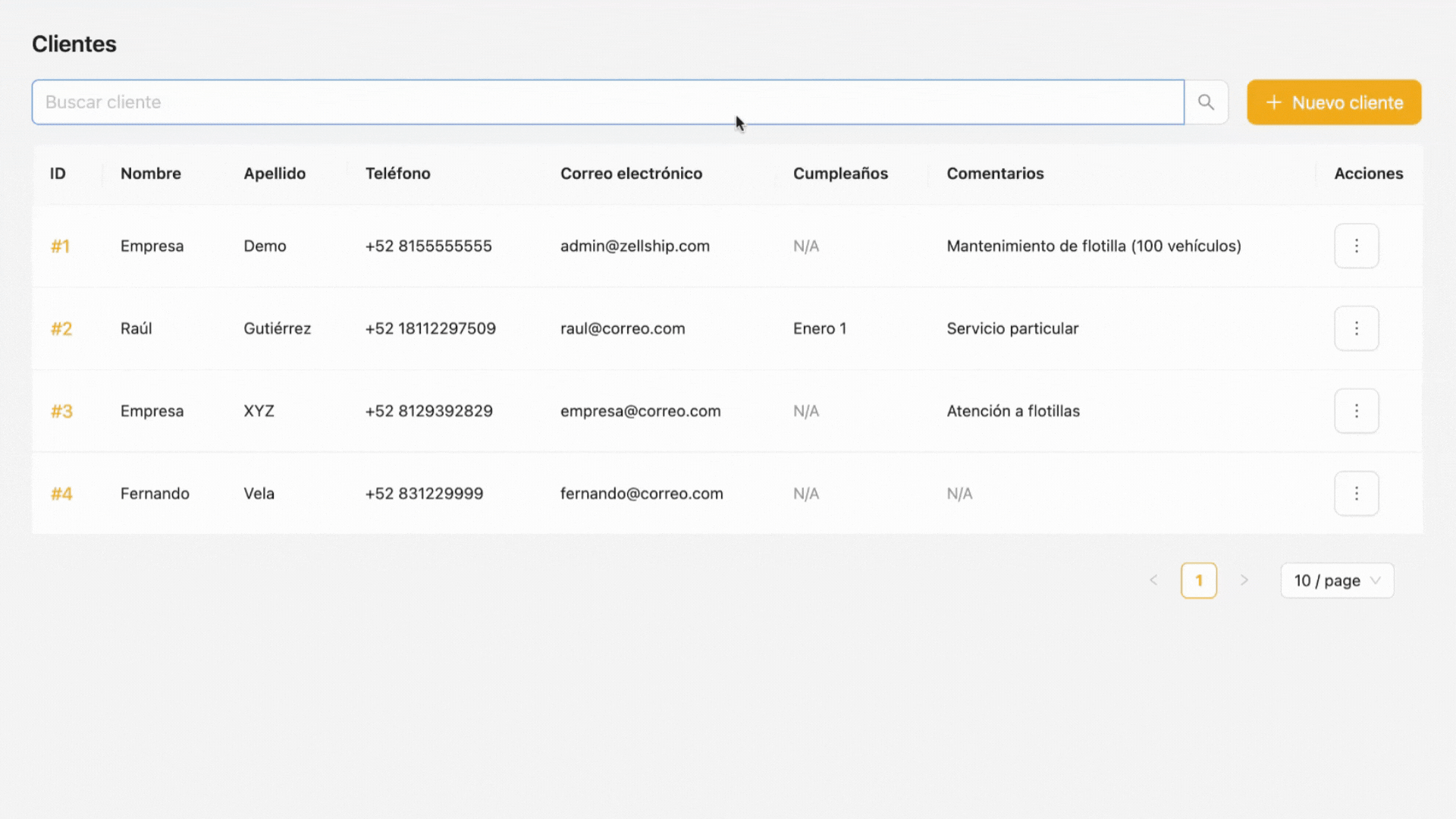1456x819 pixels.
Task: Go to previous page arrow
Action: coord(1153,580)
